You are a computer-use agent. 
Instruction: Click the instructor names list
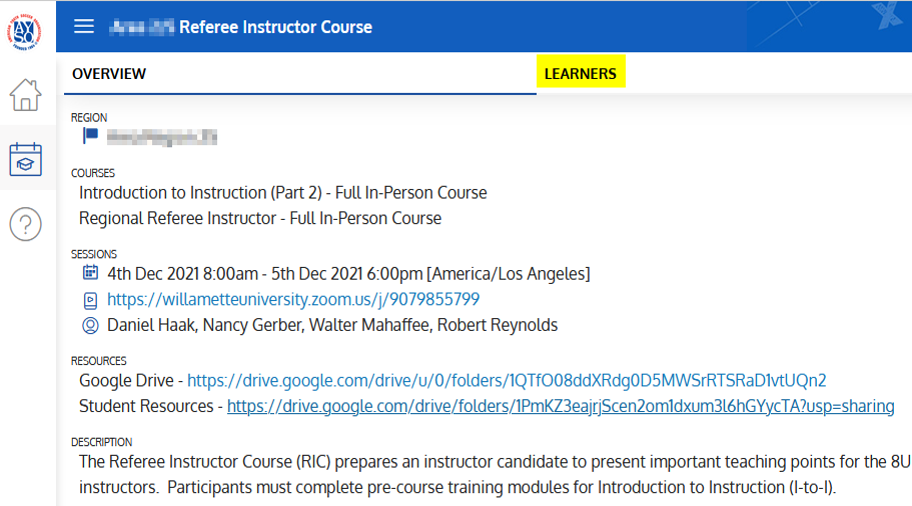[x=332, y=325]
